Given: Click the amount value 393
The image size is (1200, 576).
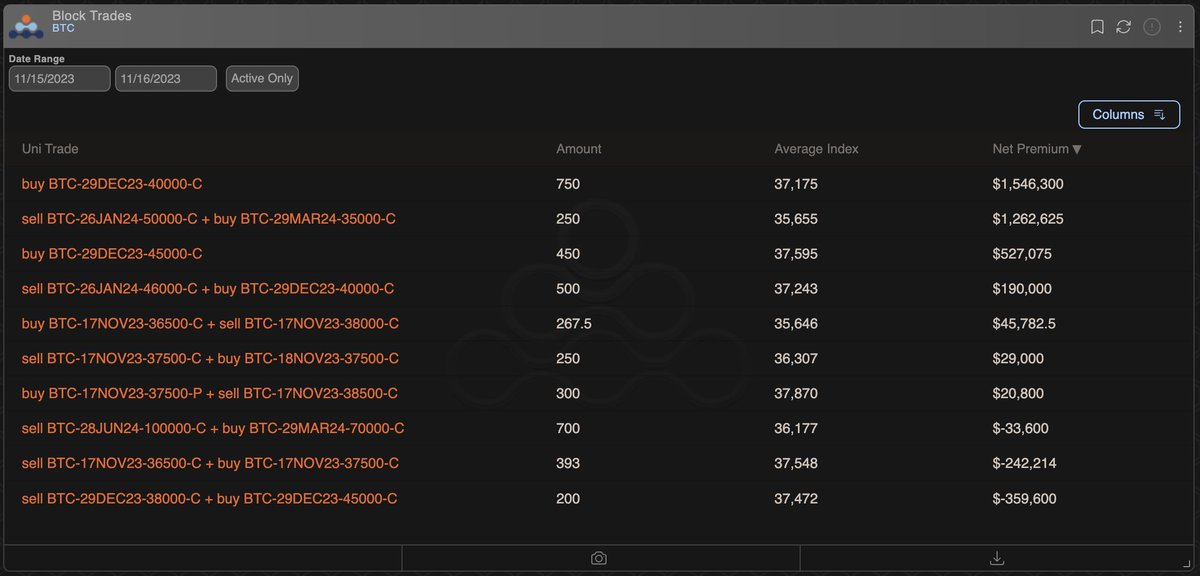Looking at the screenshot, I should [x=568, y=463].
